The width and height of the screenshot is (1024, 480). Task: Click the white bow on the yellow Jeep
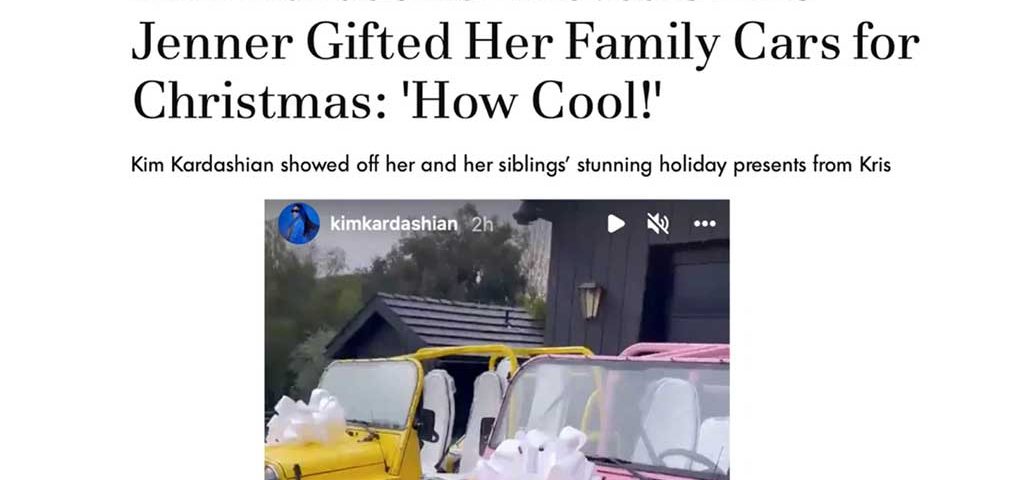tap(306, 417)
